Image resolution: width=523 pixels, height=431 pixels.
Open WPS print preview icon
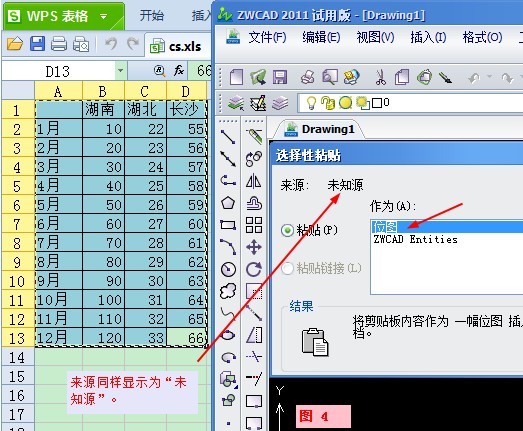pos(81,44)
